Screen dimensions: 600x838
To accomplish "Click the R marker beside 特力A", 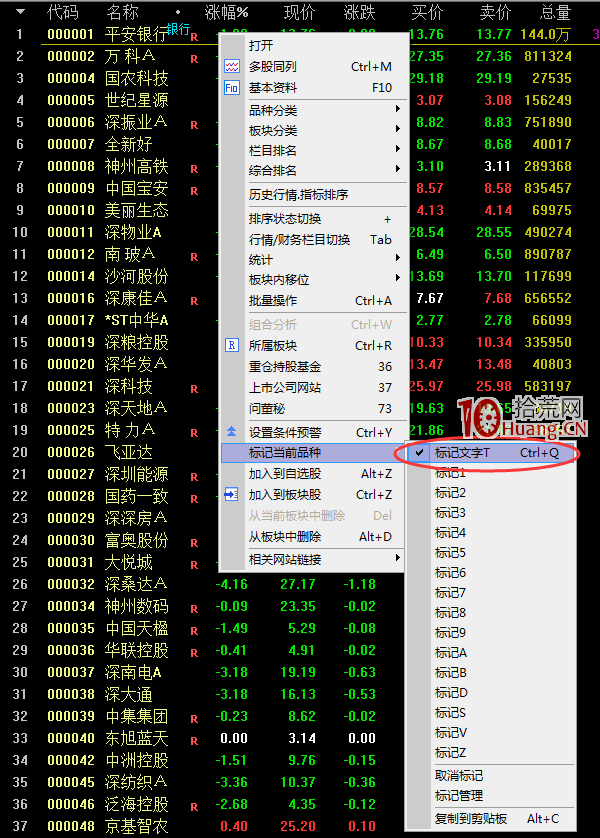I will click(x=194, y=433).
